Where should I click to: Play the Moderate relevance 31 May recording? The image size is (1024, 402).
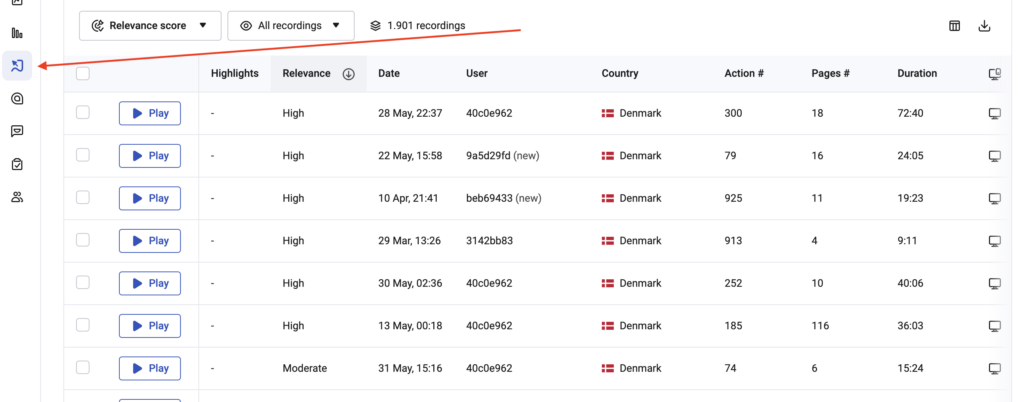tap(150, 369)
